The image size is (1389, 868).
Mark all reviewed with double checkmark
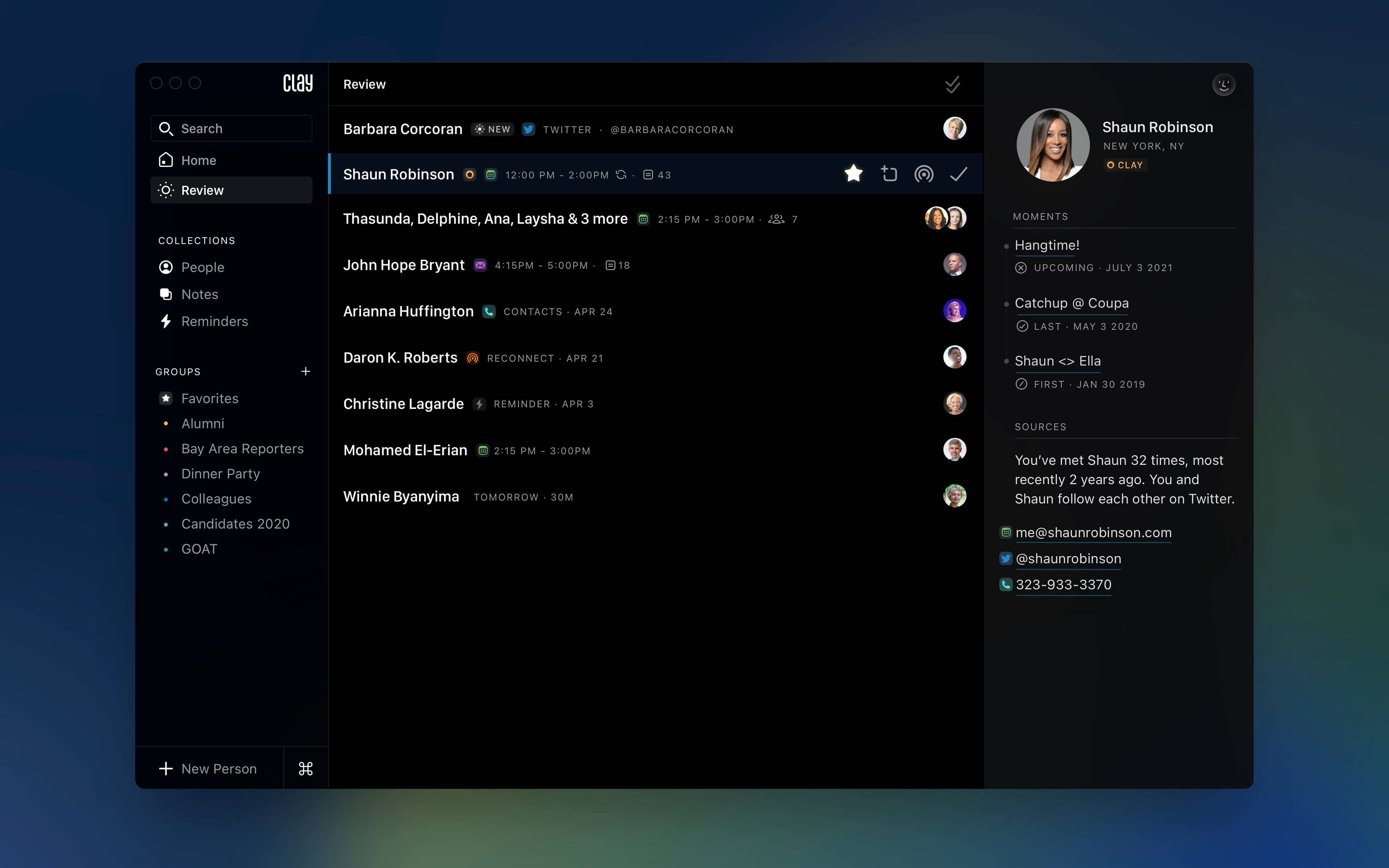pos(953,84)
